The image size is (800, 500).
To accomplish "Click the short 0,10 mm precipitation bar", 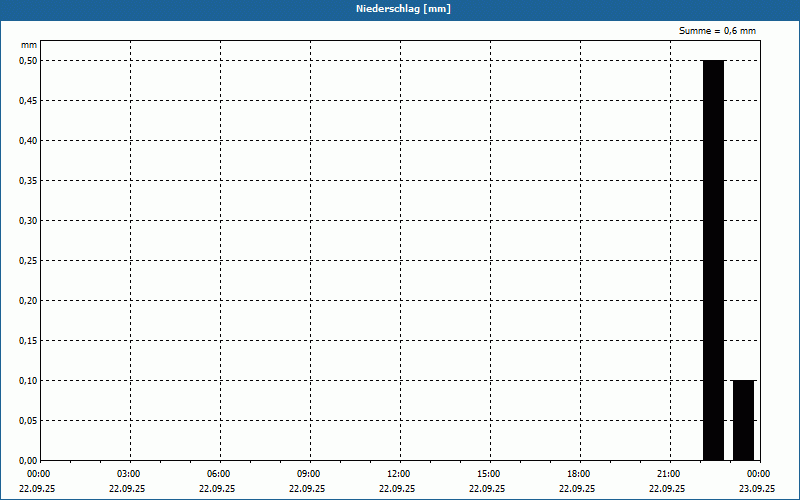I will click(743, 420).
